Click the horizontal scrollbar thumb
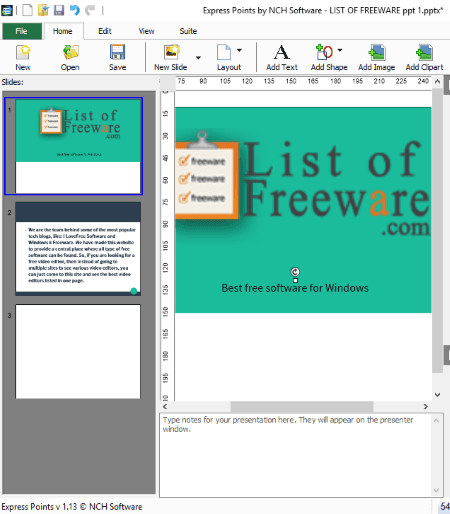Image resolution: width=450 pixels, height=514 pixels. point(302,406)
